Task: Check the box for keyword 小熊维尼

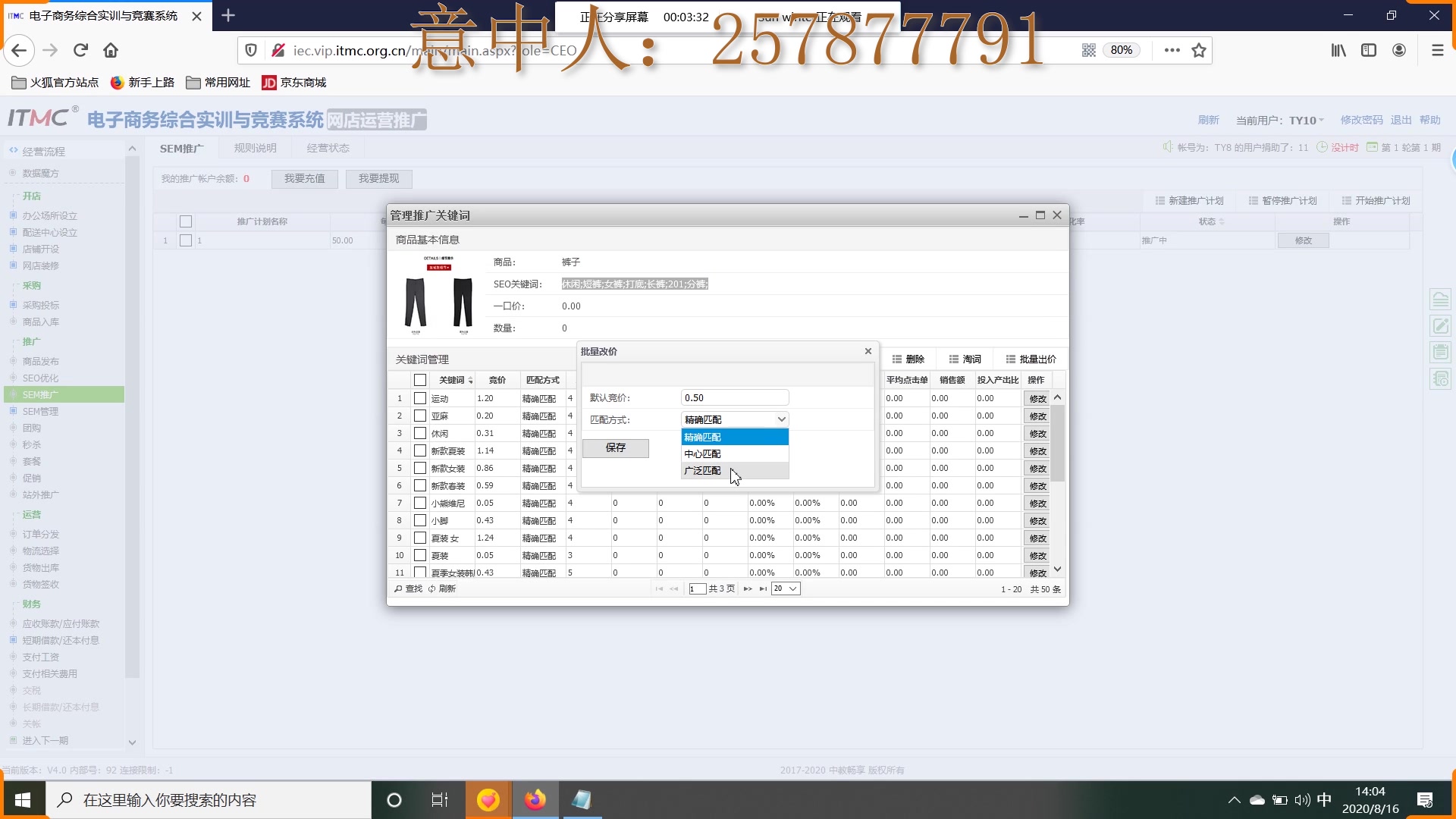Action: point(420,503)
